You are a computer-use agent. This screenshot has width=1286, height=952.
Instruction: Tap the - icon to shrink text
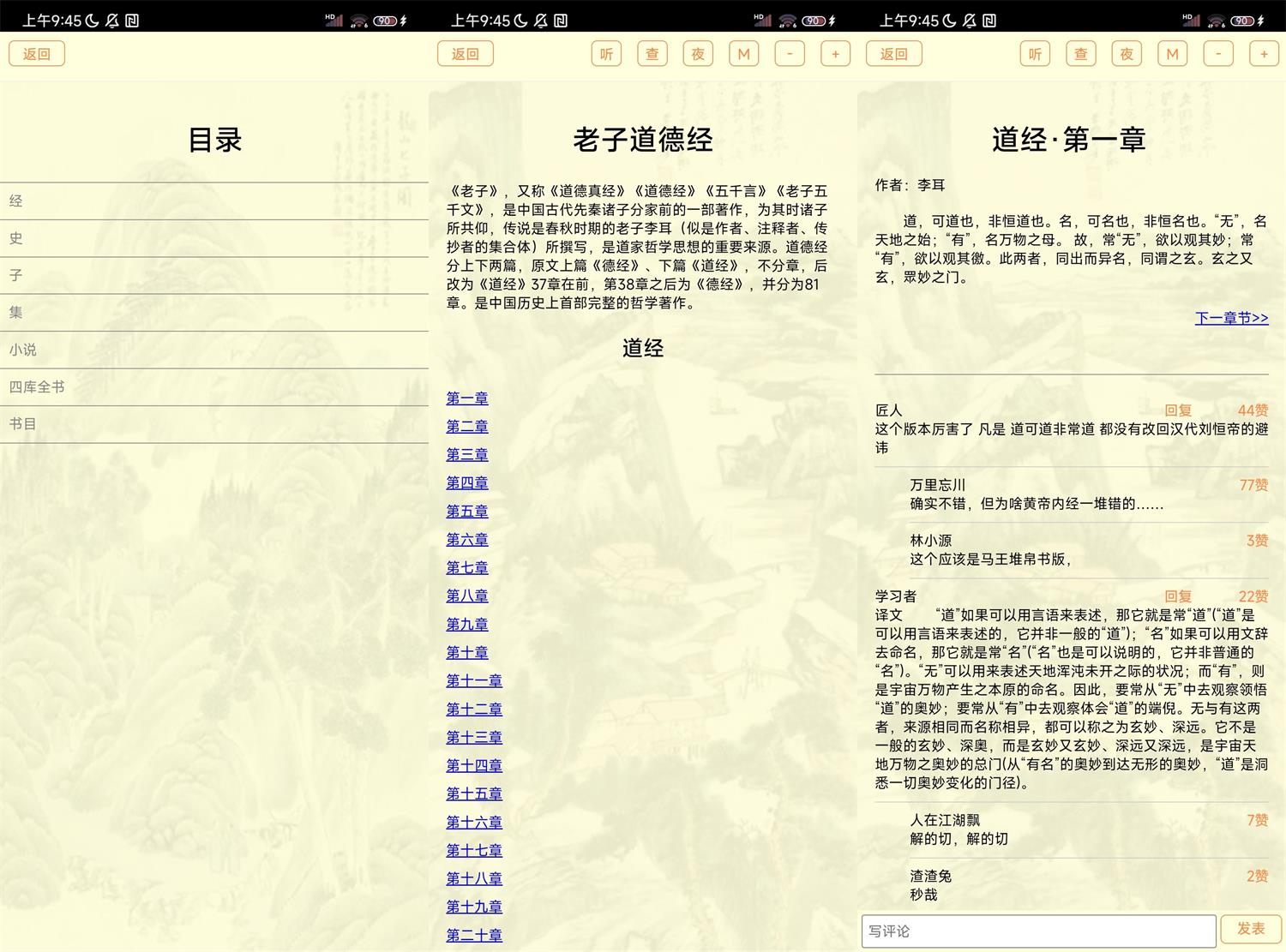pyautogui.click(x=790, y=53)
